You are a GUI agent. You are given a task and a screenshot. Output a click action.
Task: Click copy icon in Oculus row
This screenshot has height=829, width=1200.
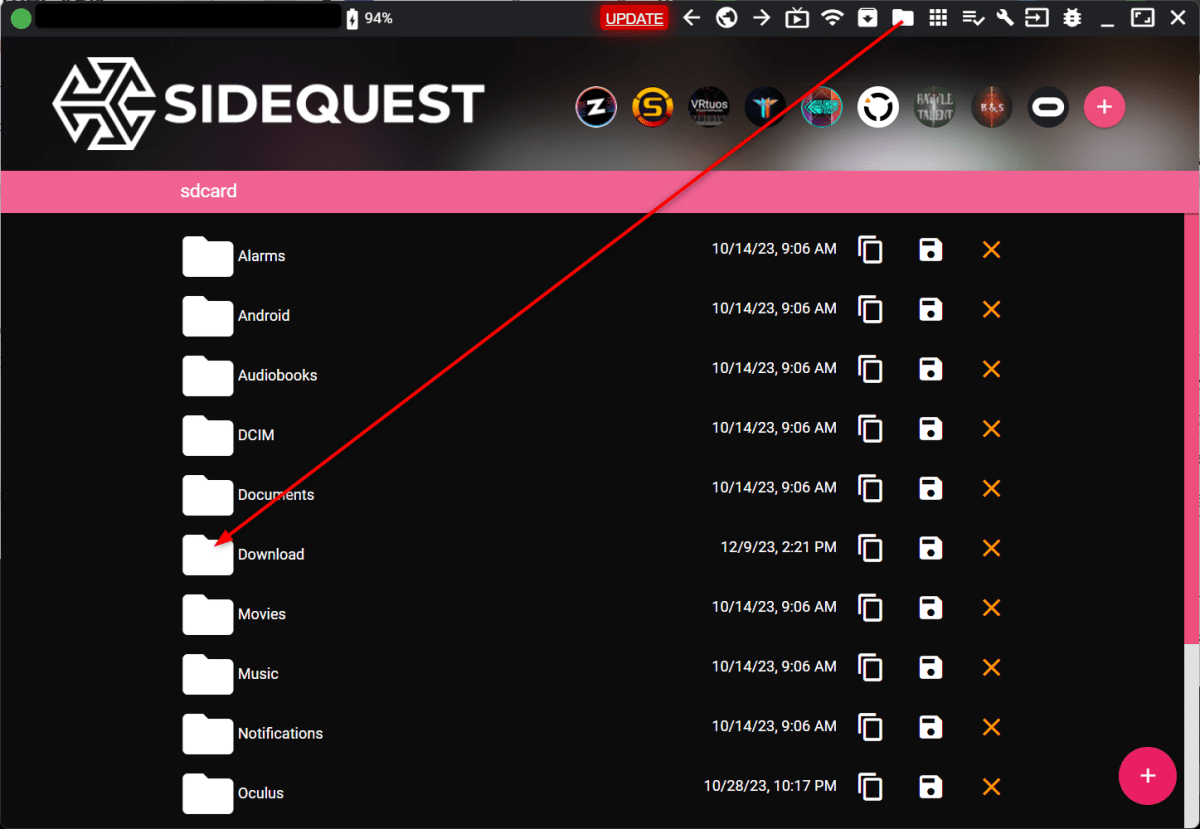point(871,787)
